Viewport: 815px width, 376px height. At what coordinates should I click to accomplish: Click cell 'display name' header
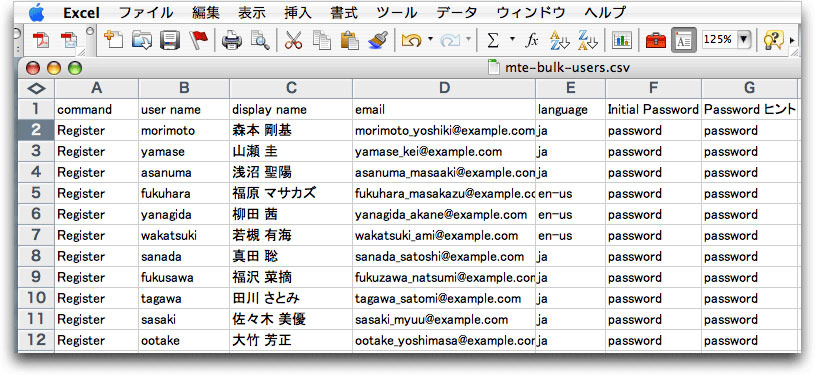[291, 110]
